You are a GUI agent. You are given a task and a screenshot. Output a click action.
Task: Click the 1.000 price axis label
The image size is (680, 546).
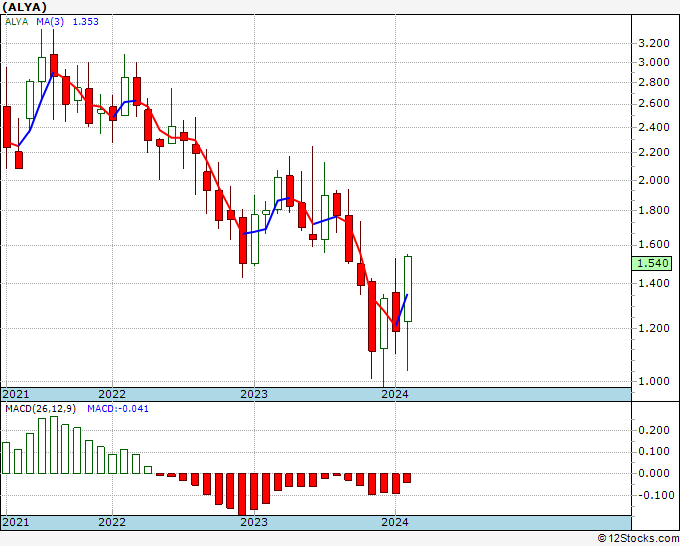click(x=654, y=381)
